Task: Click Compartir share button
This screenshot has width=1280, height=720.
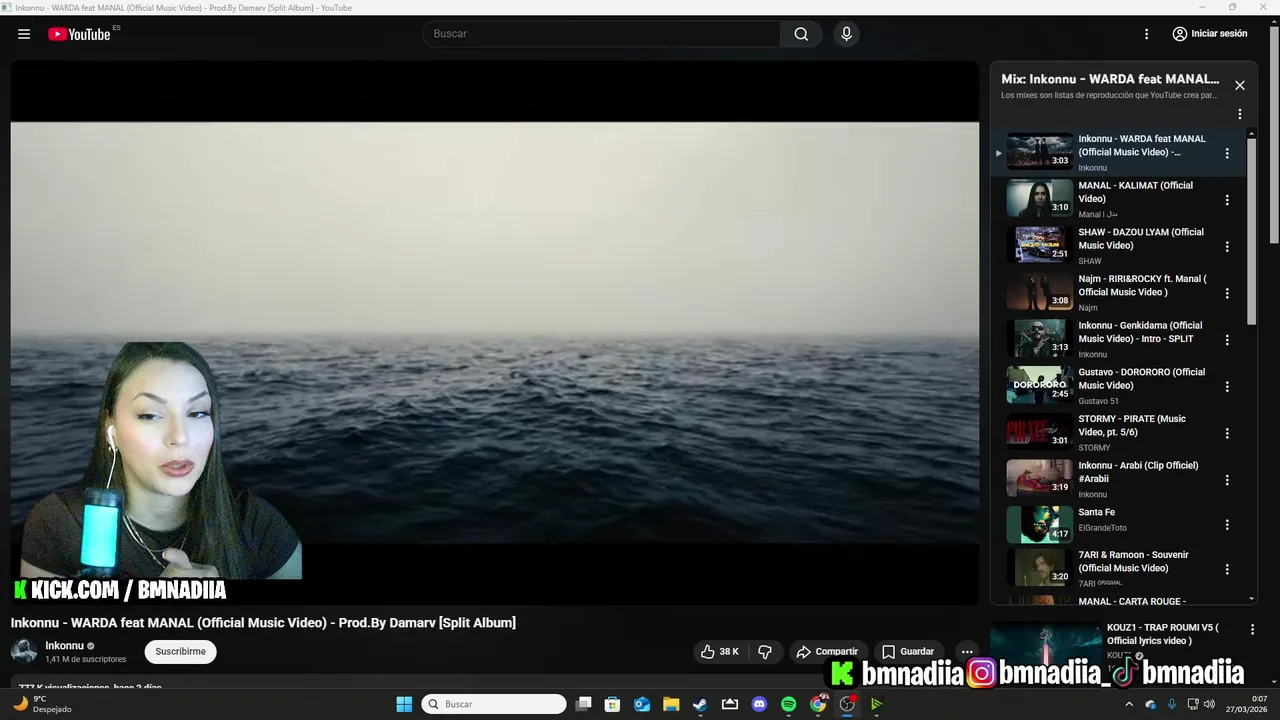Action: (x=827, y=652)
